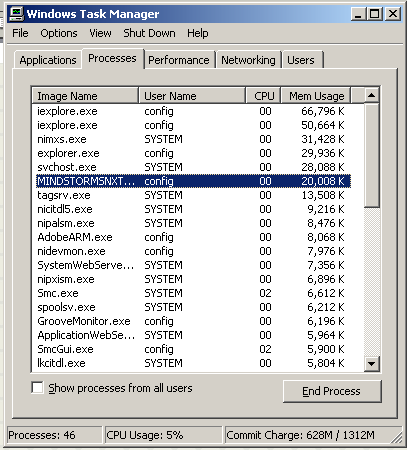This screenshot has width=407, height=450.
Task: Select the SystemWebServe... process
Action: (x=193, y=265)
